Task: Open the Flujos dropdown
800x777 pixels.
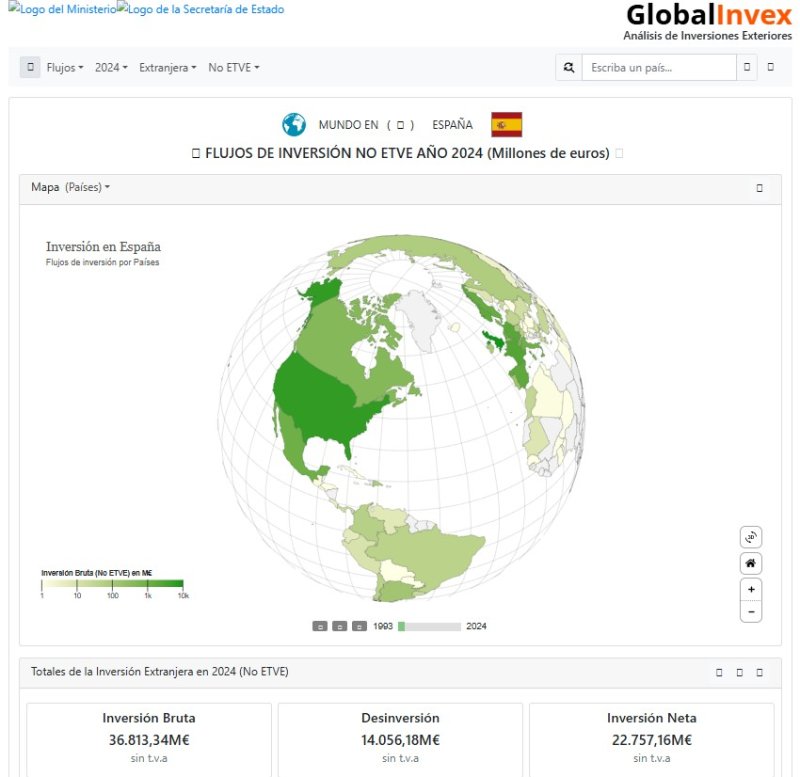Action: (65, 68)
